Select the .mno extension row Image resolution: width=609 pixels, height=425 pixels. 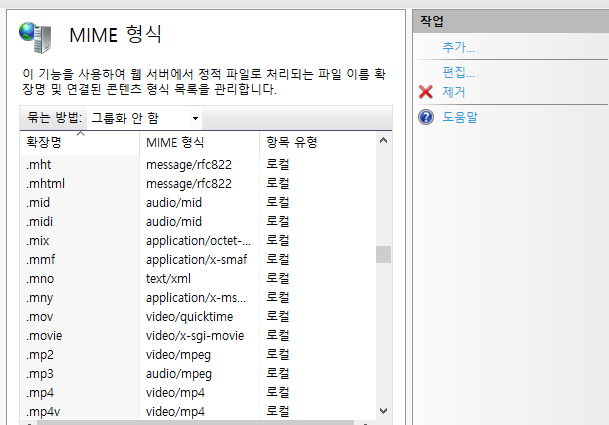tap(198, 279)
